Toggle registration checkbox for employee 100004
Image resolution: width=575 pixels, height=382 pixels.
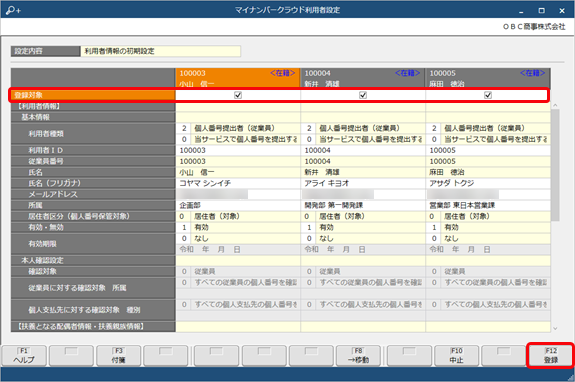(363, 95)
